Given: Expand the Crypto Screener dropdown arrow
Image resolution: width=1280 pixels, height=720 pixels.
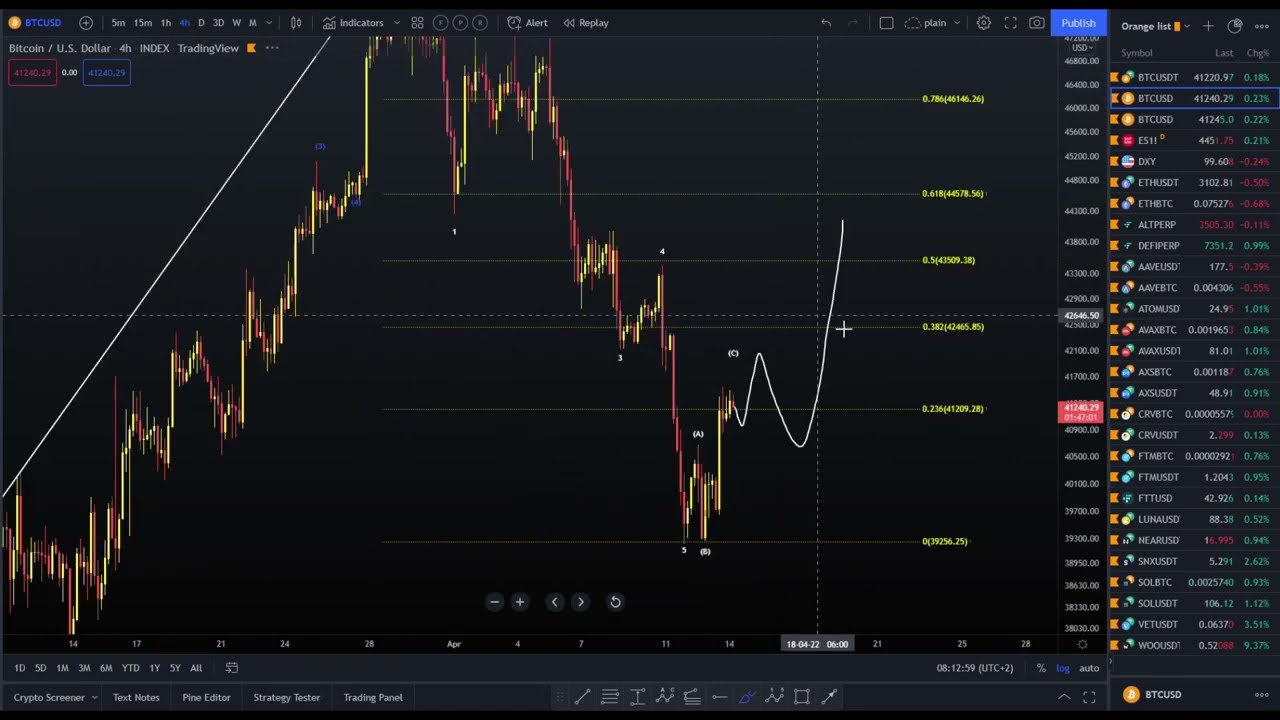Looking at the screenshot, I should tap(94, 697).
